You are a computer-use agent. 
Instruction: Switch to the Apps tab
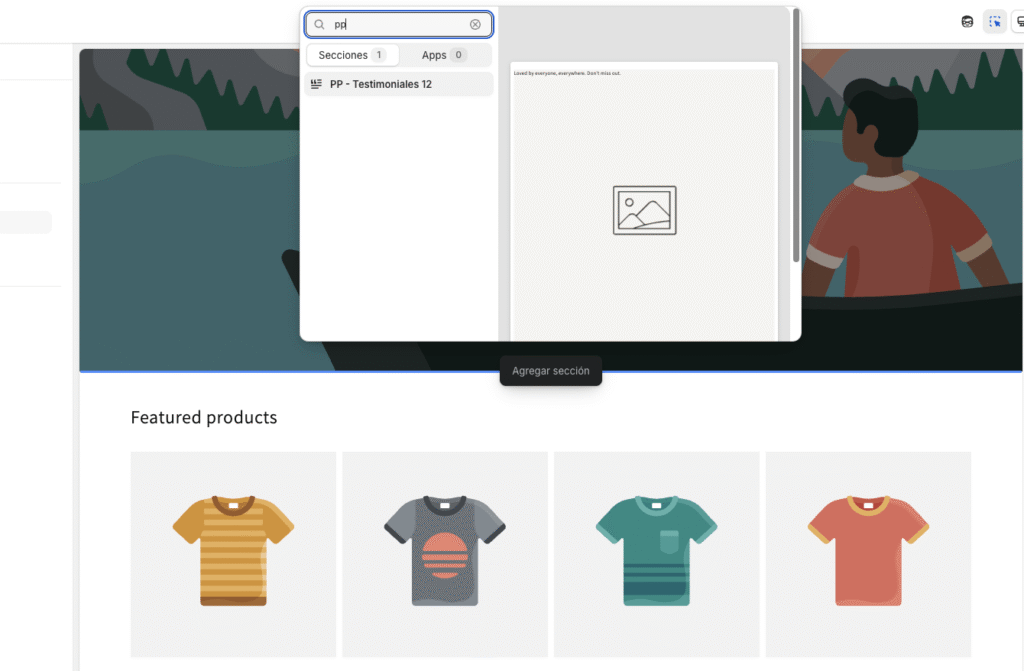click(444, 55)
